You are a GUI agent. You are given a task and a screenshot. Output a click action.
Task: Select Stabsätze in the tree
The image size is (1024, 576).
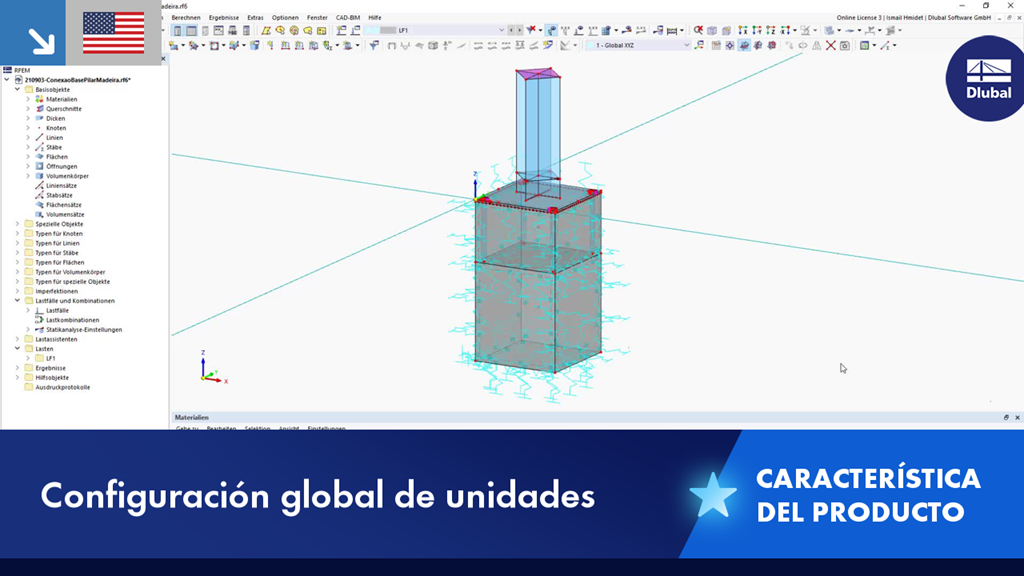pos(59,195)
